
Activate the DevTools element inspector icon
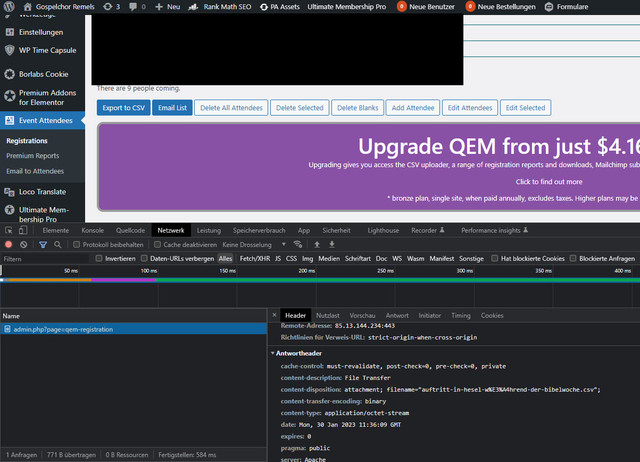pos(9,230)
